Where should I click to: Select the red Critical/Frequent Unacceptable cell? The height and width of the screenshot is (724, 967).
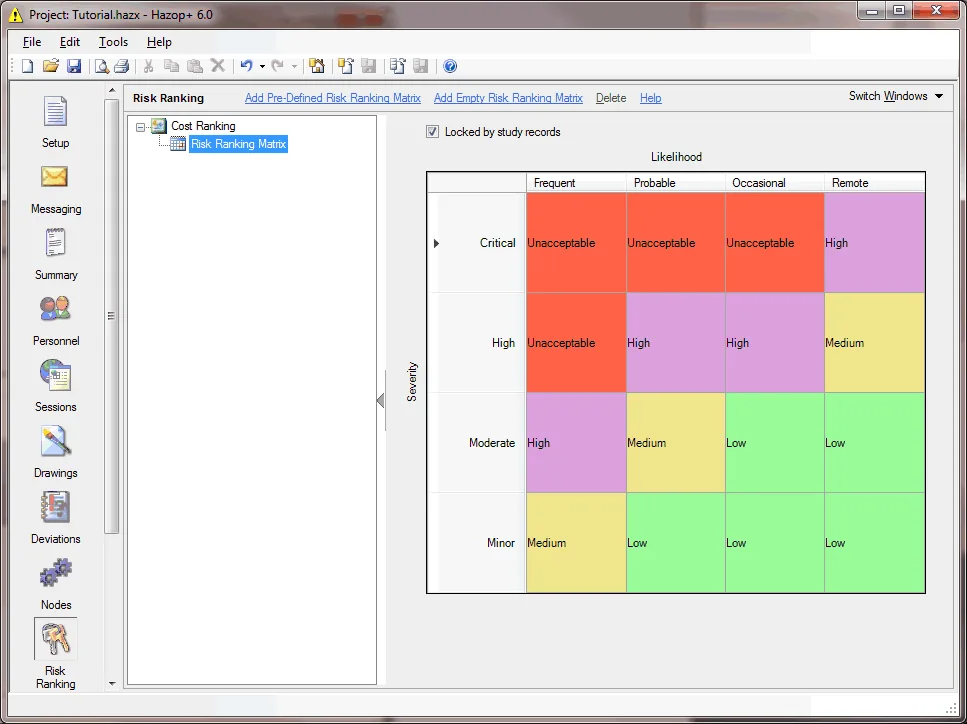tap(576, 243)
